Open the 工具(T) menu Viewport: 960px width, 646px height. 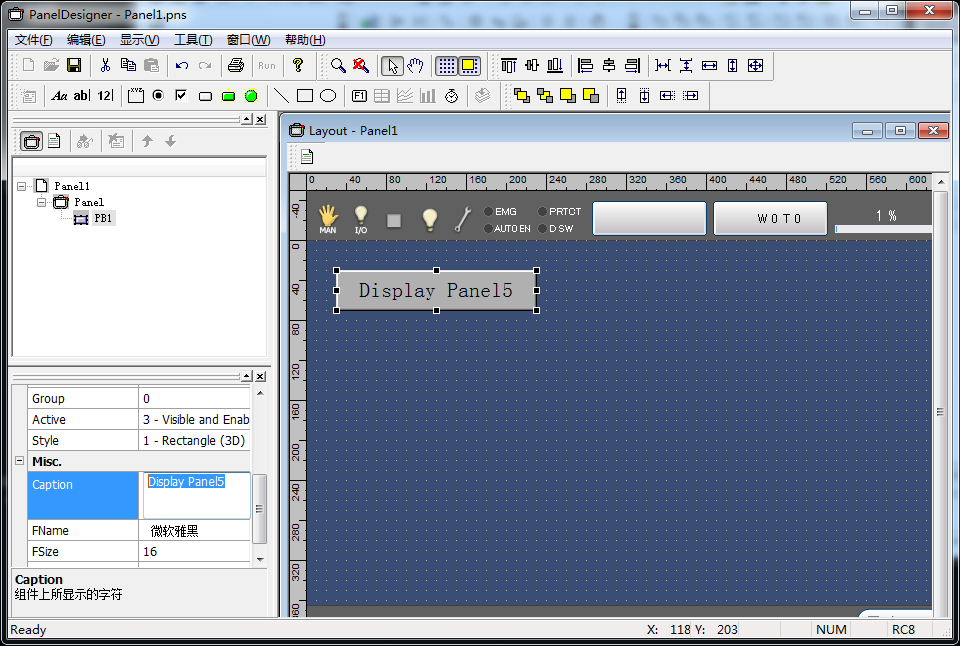point(192,40)
